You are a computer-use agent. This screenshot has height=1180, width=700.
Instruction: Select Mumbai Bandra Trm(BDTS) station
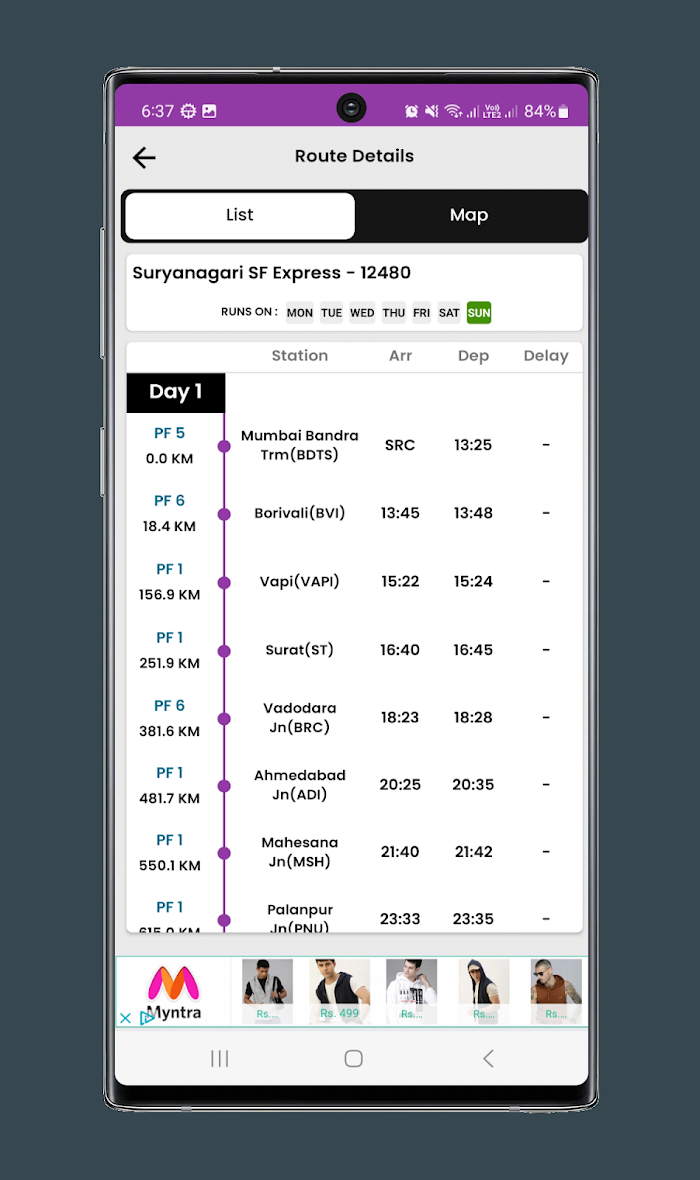coord(300,445)
